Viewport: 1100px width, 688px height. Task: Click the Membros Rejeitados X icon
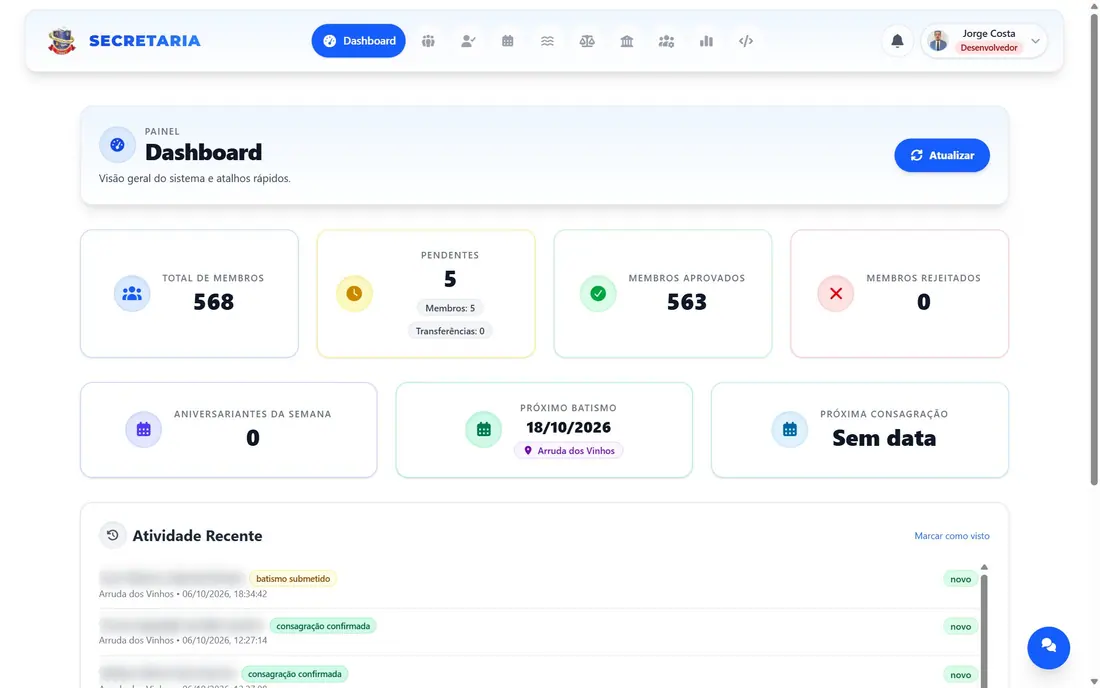(836, 293)
